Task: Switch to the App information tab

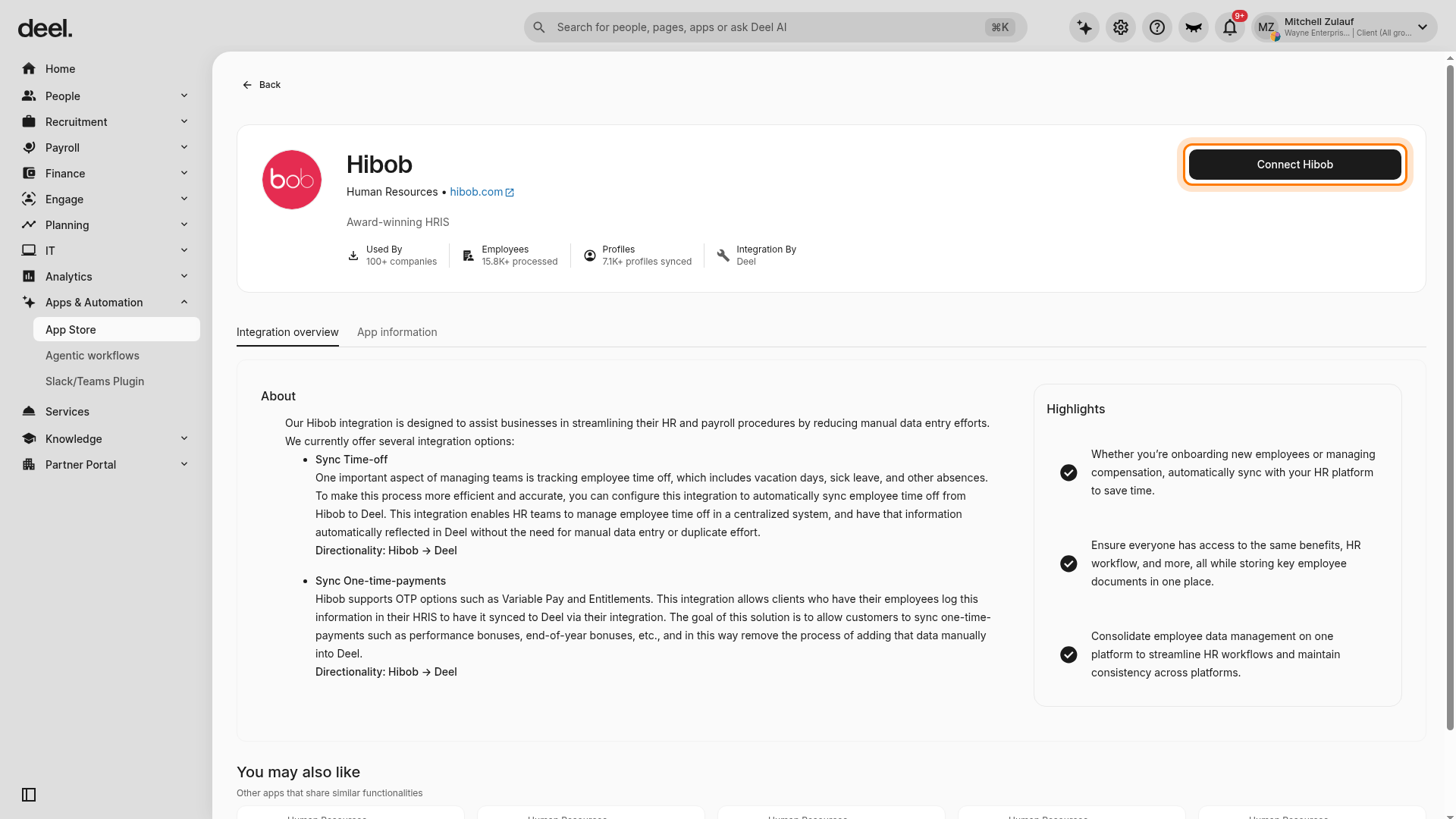Action: point(397,332)
